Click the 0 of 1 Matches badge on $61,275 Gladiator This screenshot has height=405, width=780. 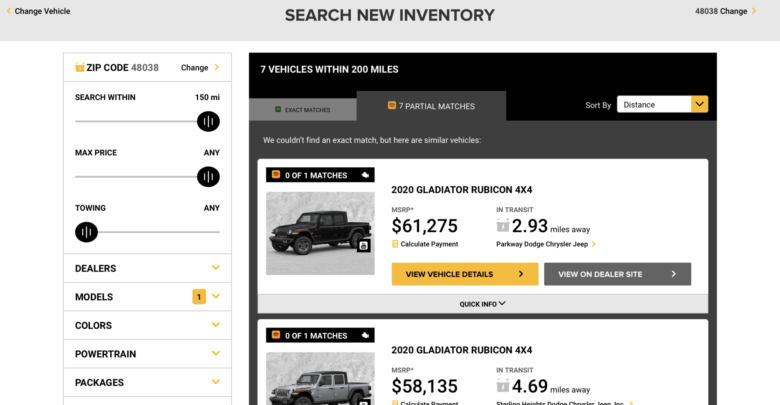pos(320,175)
